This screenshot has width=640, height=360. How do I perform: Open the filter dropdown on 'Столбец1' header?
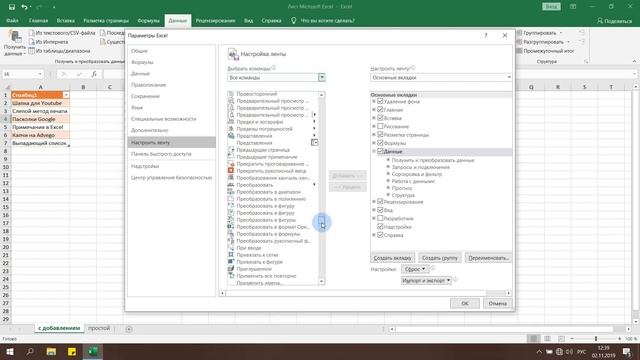click(x=66, y=95)
